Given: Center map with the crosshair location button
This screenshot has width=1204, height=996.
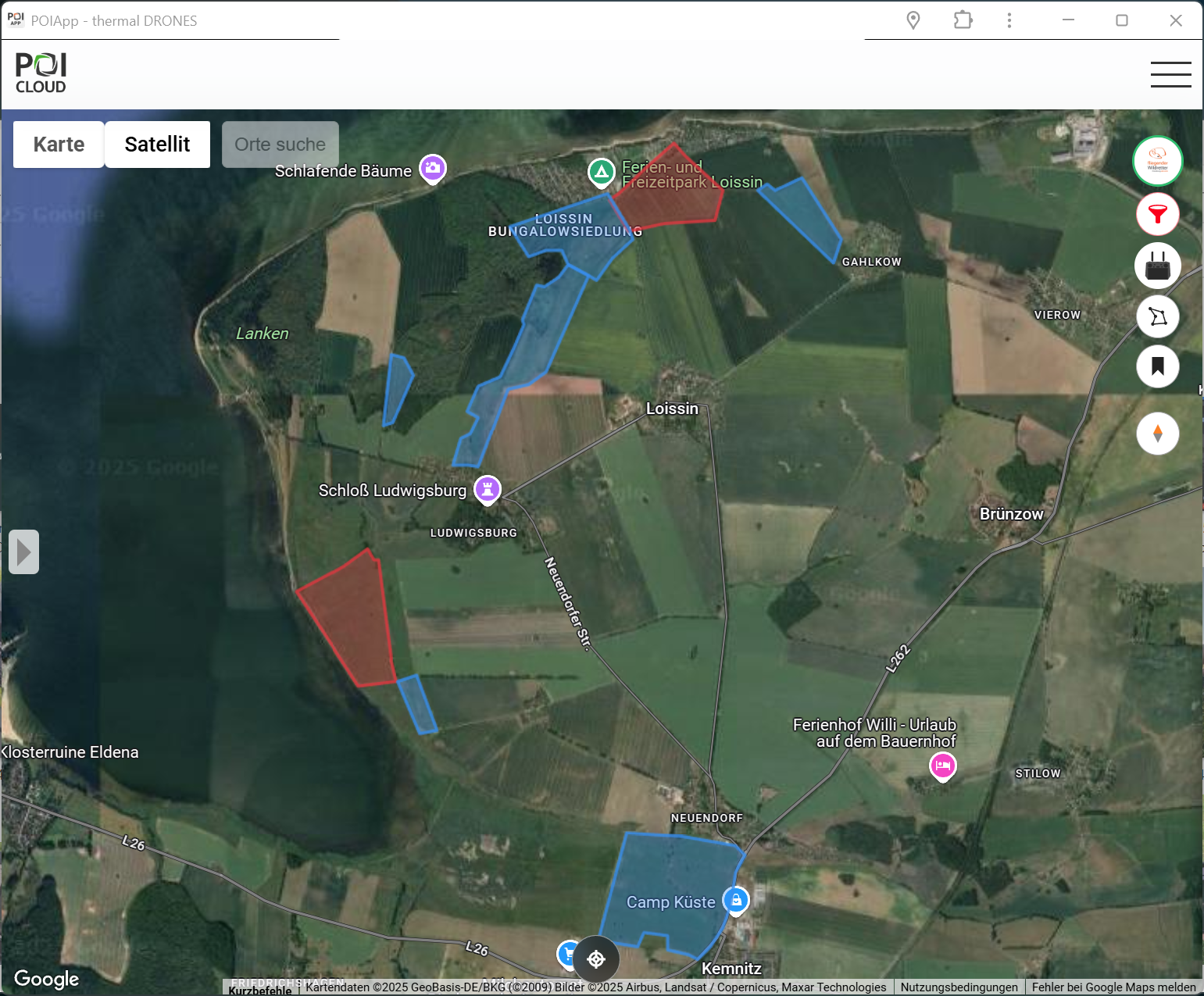Looking at the screenshot, I should (596, 959).
